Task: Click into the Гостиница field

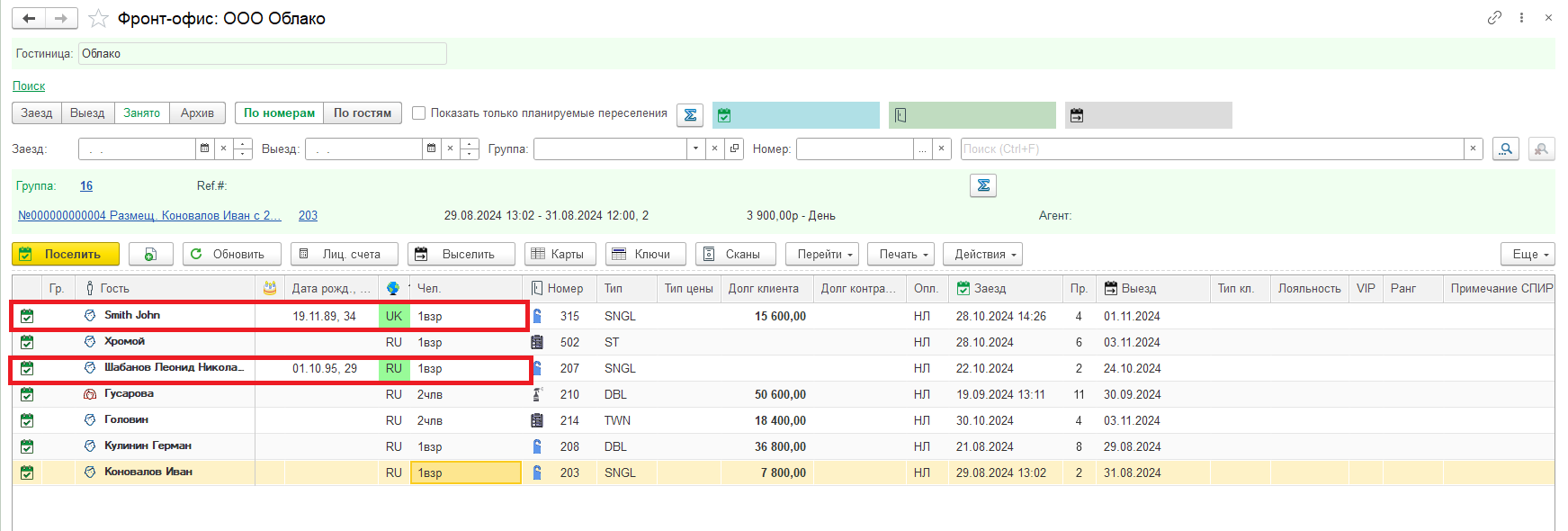Action: [x=263, y=54]
